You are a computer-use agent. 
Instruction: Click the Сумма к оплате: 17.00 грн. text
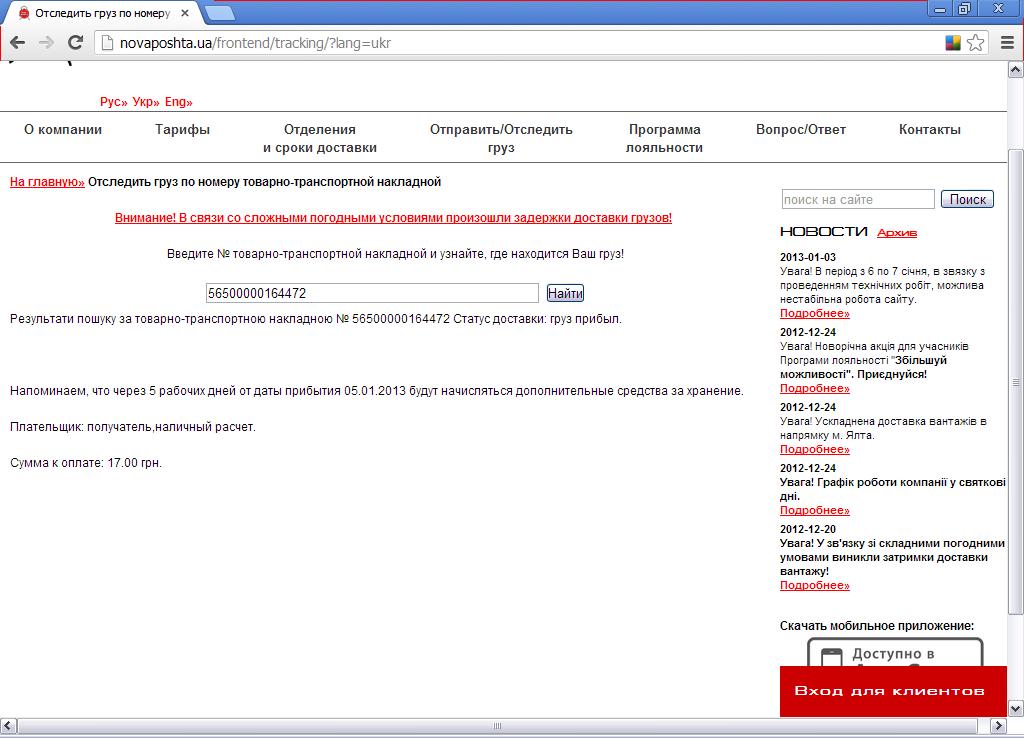[x=86, y=462]
